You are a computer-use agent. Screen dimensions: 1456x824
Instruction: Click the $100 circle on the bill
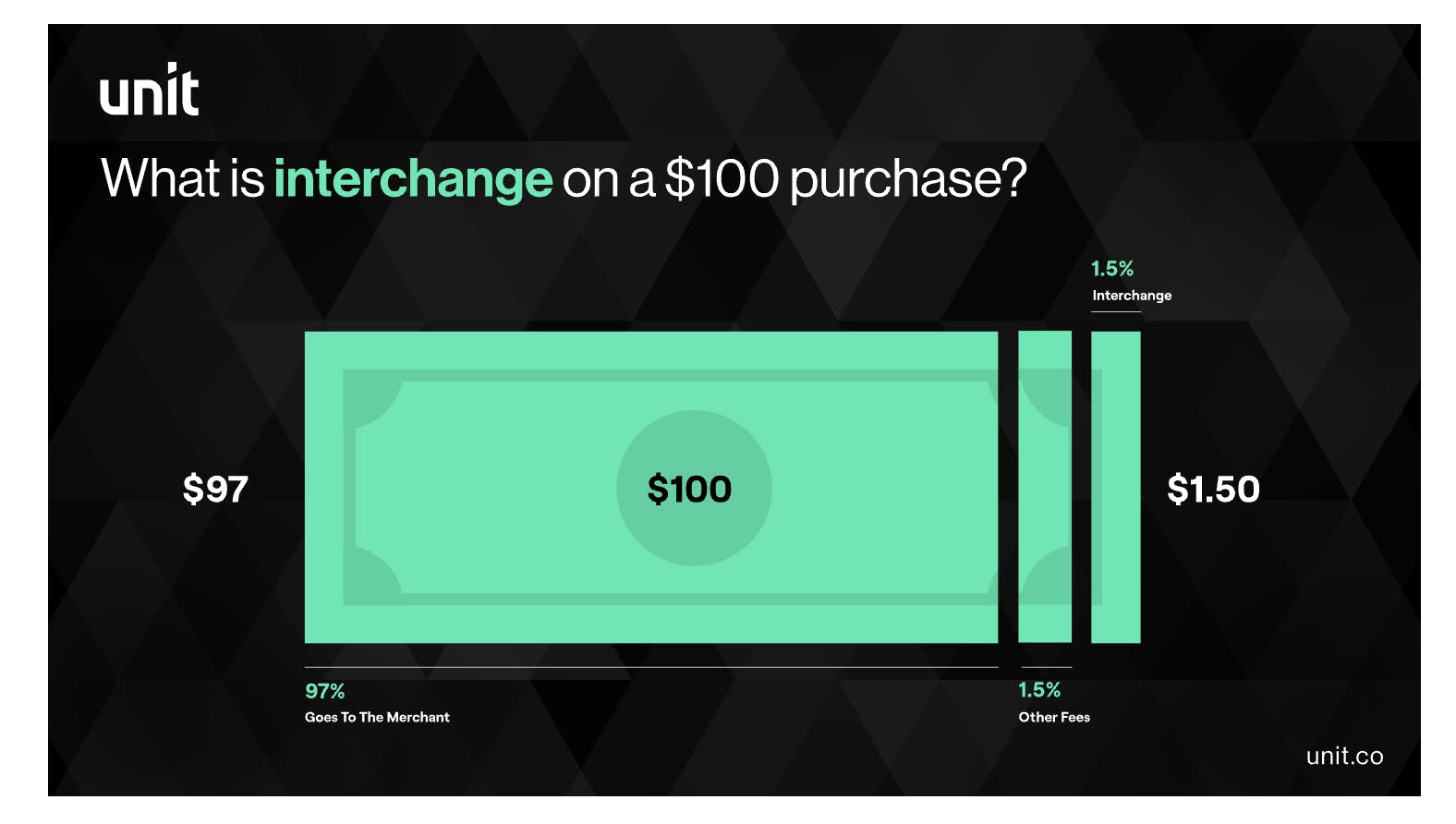pyautogui.click(x=693, y=488)
